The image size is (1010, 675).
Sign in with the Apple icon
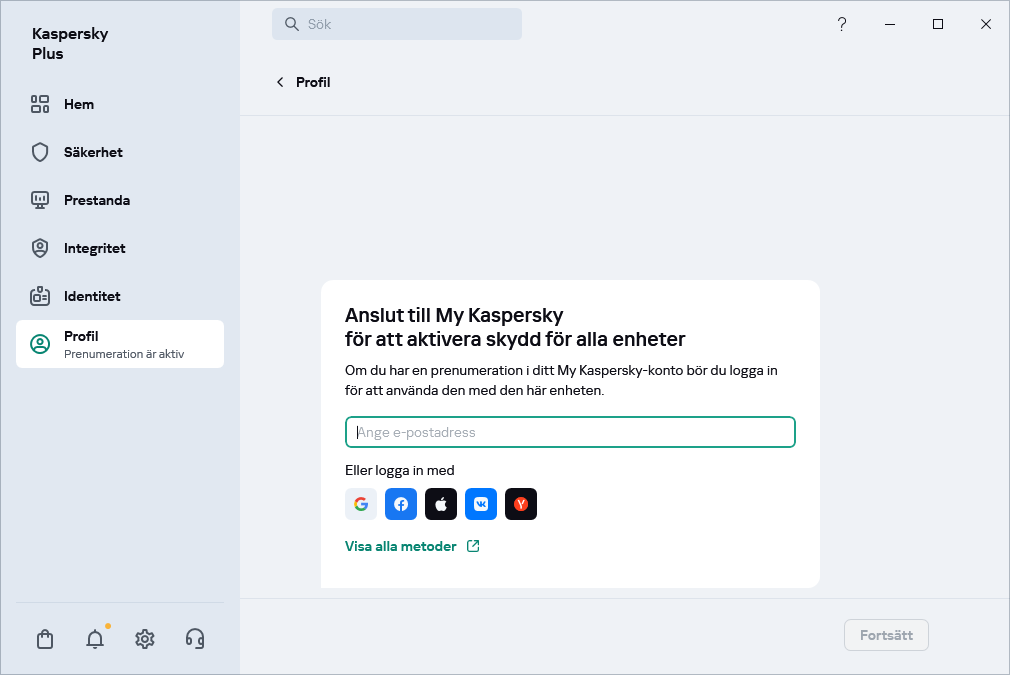pos(441,504)
